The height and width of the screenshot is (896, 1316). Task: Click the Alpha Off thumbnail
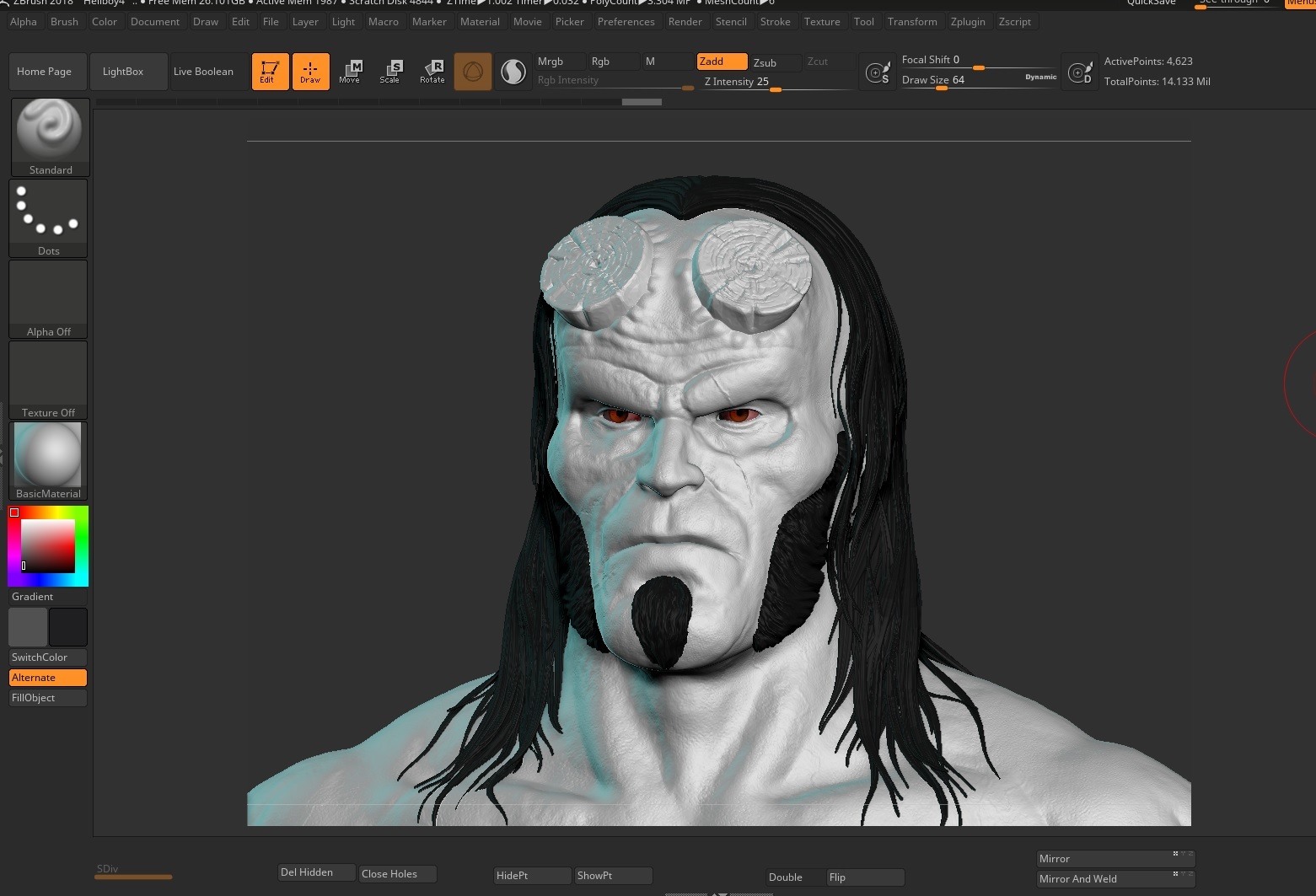[49, 298]
